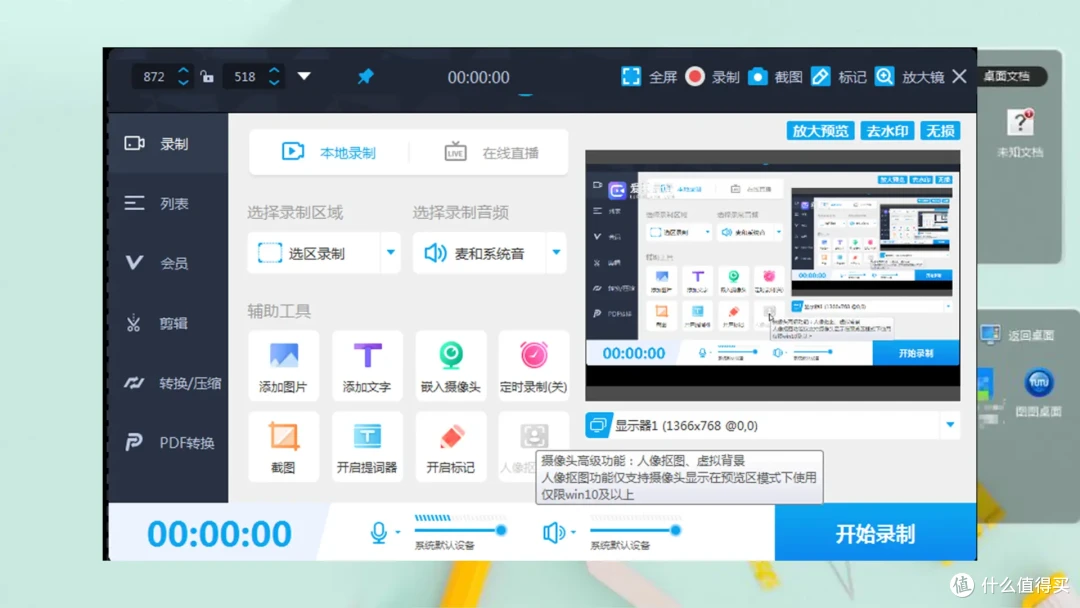Open the 列表 sidebar section
The width and height of the screenshot is (1080, 608).
pos(168,203)
